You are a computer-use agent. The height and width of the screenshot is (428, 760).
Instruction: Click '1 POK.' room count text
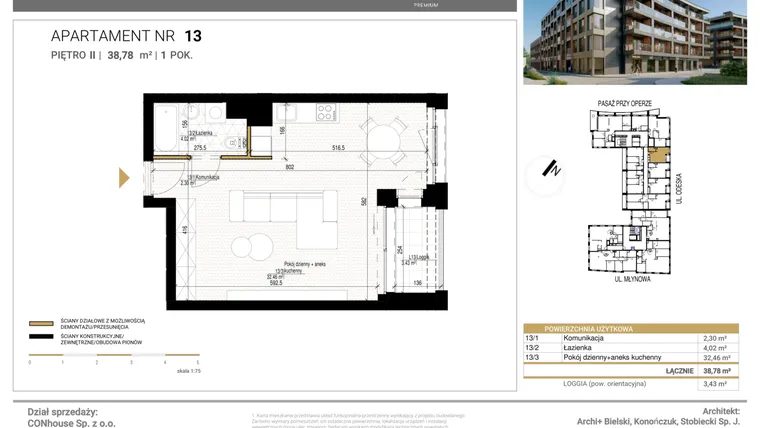pyautogui.click(x=177, y=55)
